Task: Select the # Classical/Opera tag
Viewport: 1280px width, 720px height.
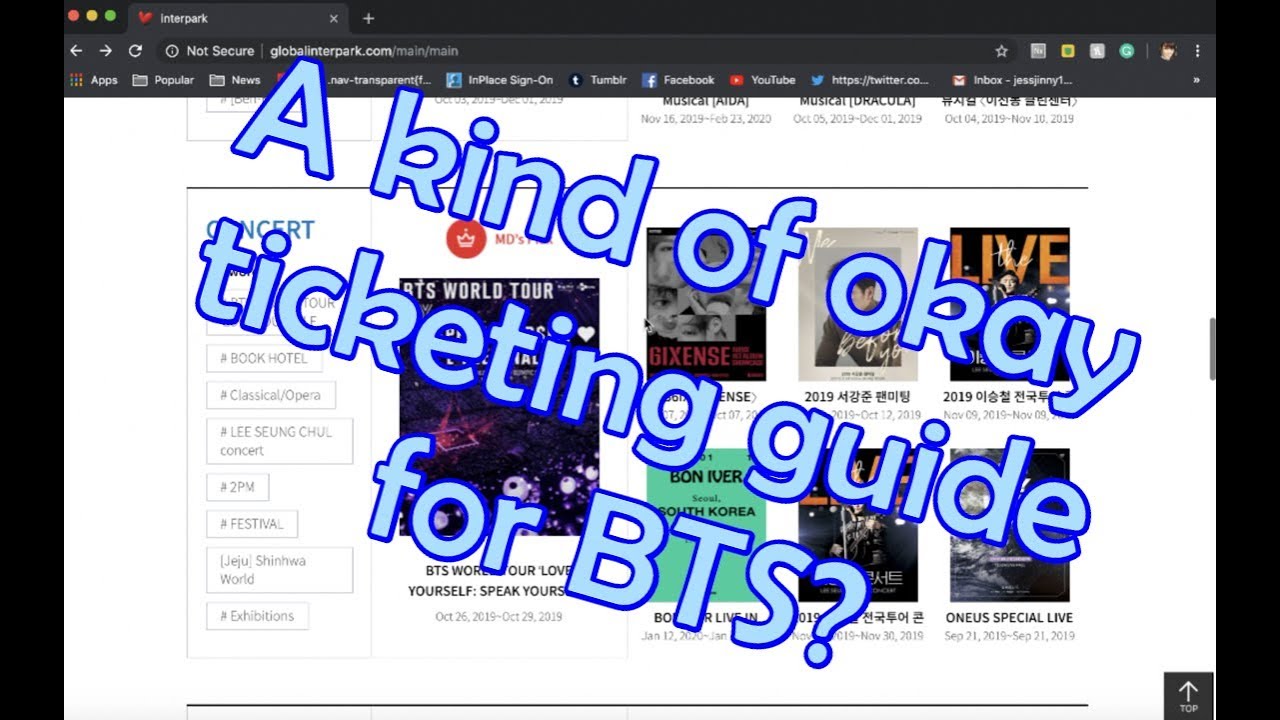Action: tap(271, 395)
